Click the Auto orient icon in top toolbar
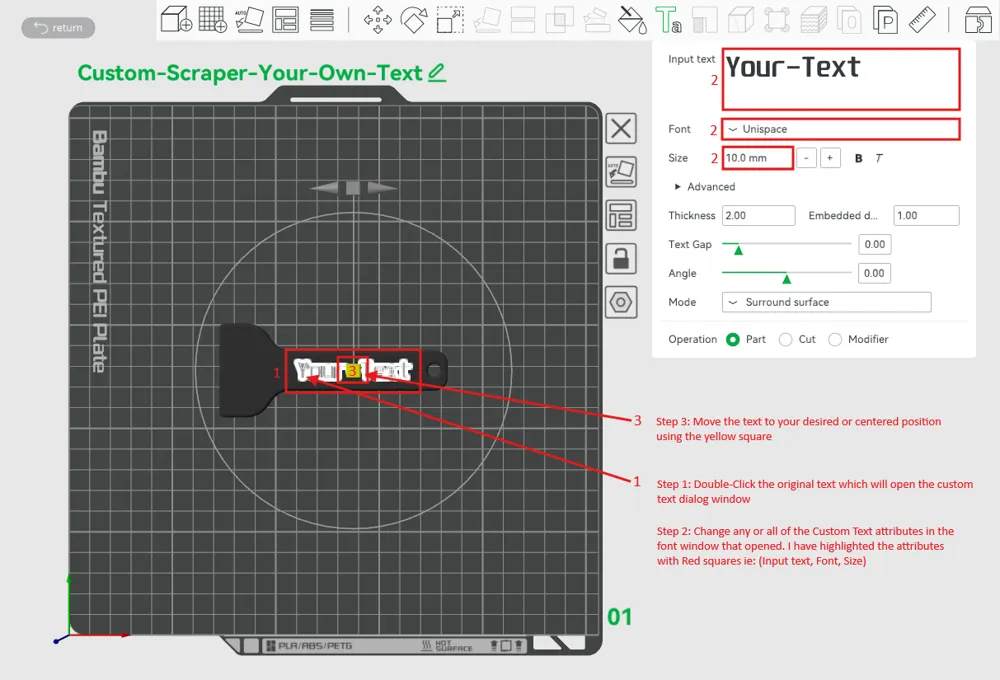The height and width of the screenshot is (680, 1000). 249,19
